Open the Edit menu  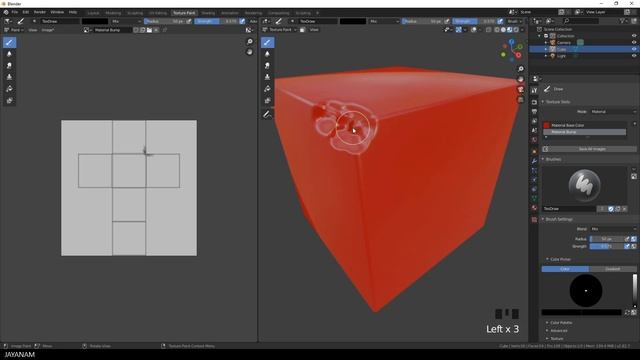26,12
